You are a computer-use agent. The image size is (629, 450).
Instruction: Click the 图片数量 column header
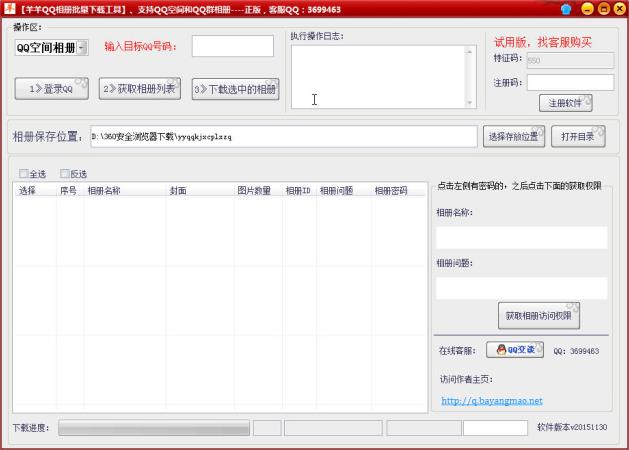254,190
